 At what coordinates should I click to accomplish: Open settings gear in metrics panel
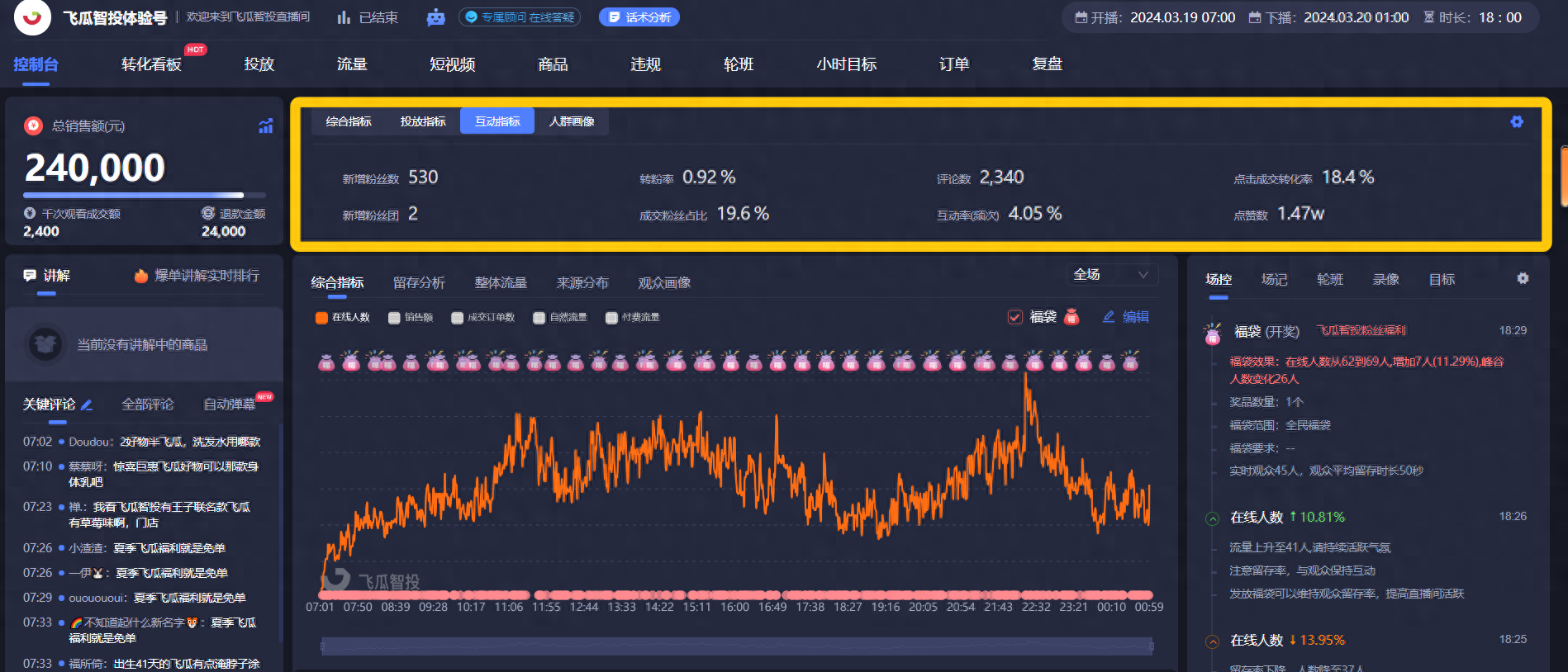(1517, 121)
